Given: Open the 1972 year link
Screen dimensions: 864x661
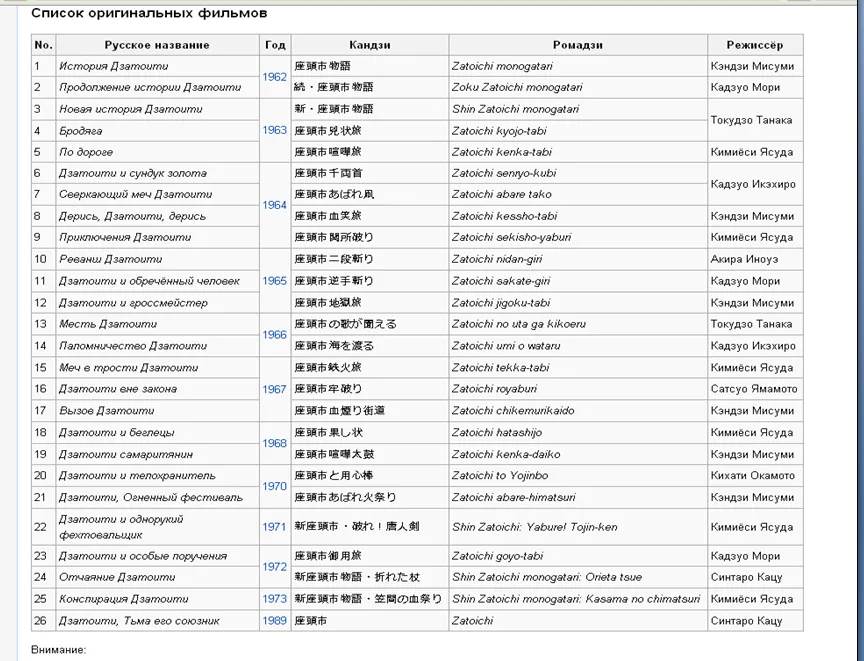Looking at the screenshot, I should click(x=274, y=567).
